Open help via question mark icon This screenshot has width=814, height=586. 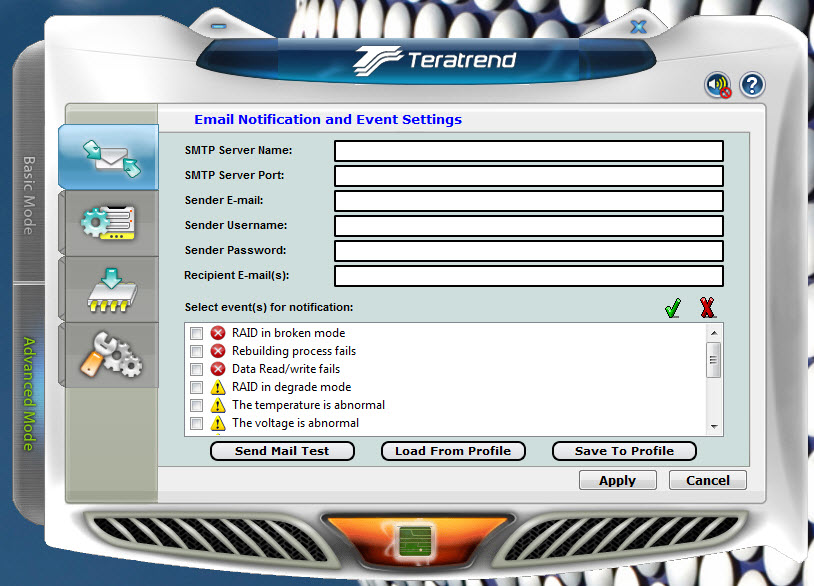point(752,85)
